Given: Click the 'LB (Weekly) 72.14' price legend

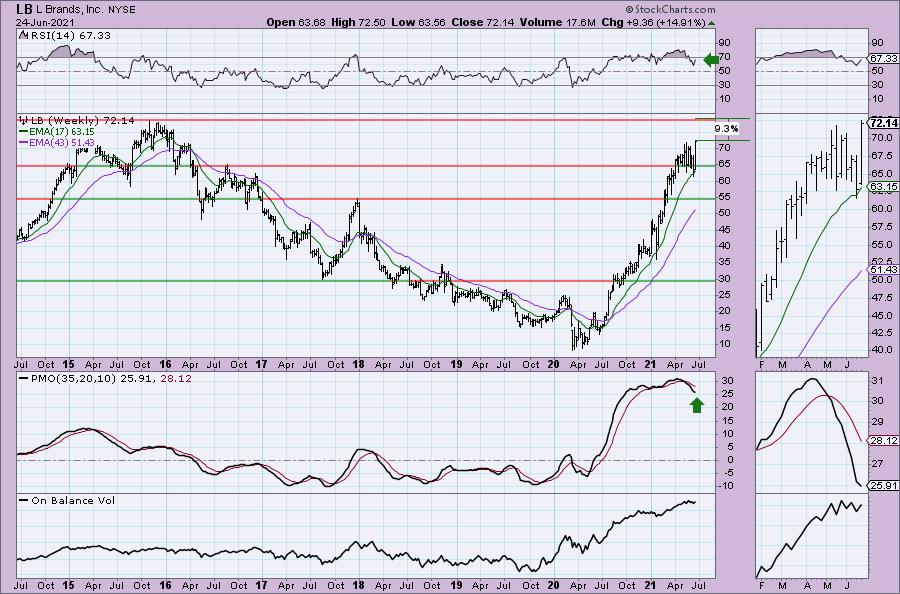Looking at the screenshot, I should tap(77, 120).
